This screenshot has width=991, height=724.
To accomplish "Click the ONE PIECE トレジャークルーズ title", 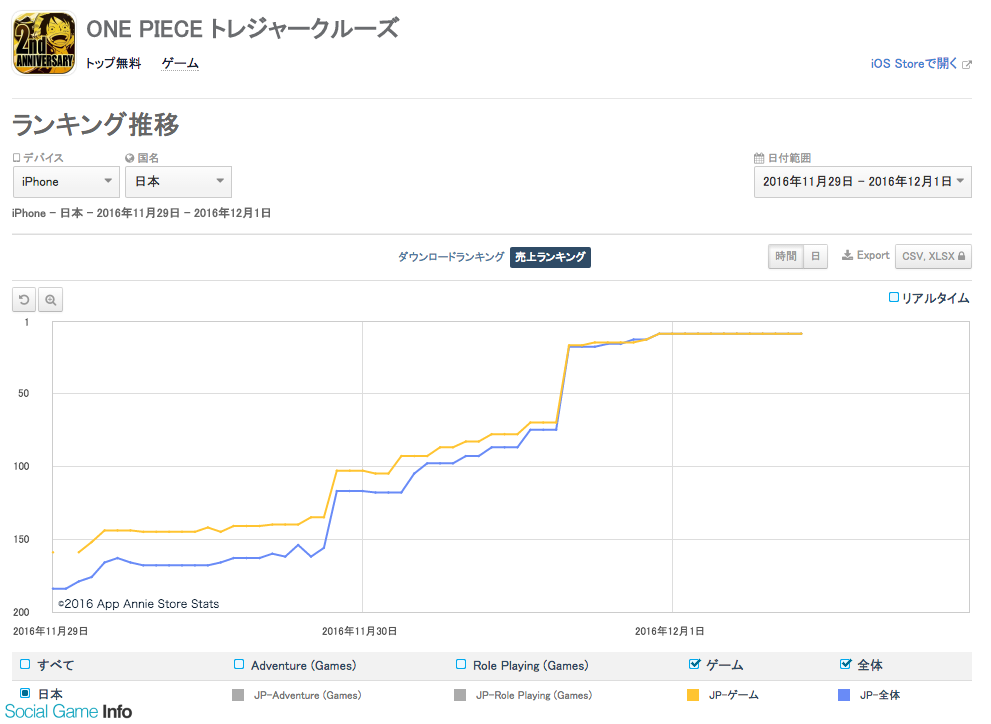I will pos(243,29).
